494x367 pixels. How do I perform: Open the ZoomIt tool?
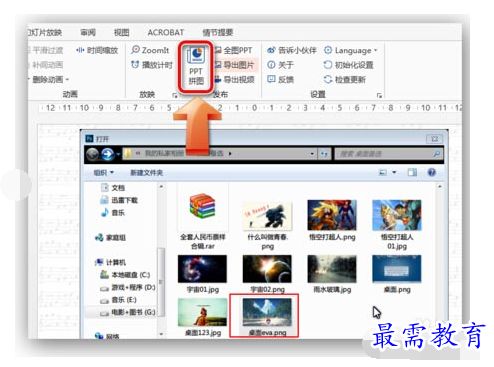point(150,50)
